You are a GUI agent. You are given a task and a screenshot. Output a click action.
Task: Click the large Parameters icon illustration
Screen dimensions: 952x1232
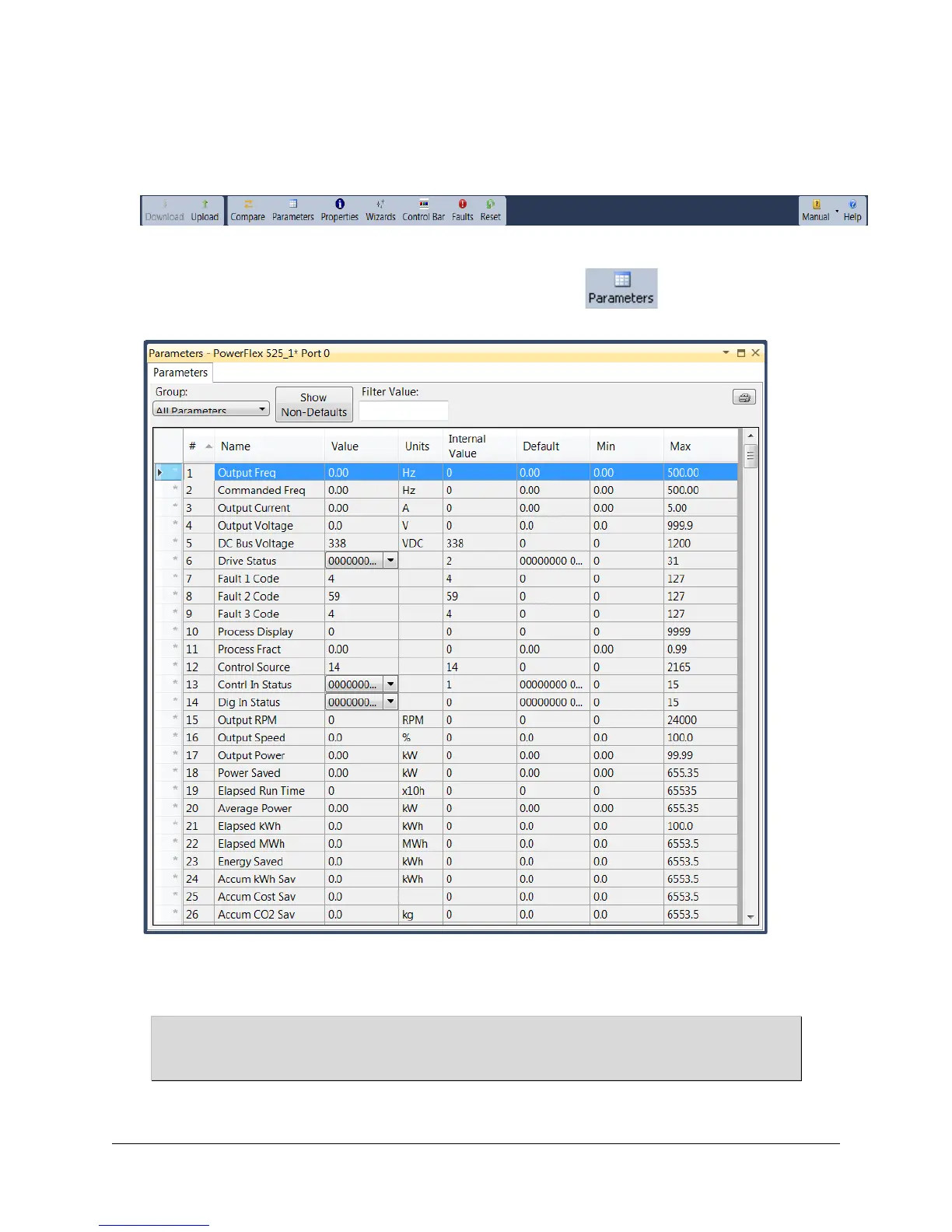(621, 289)
